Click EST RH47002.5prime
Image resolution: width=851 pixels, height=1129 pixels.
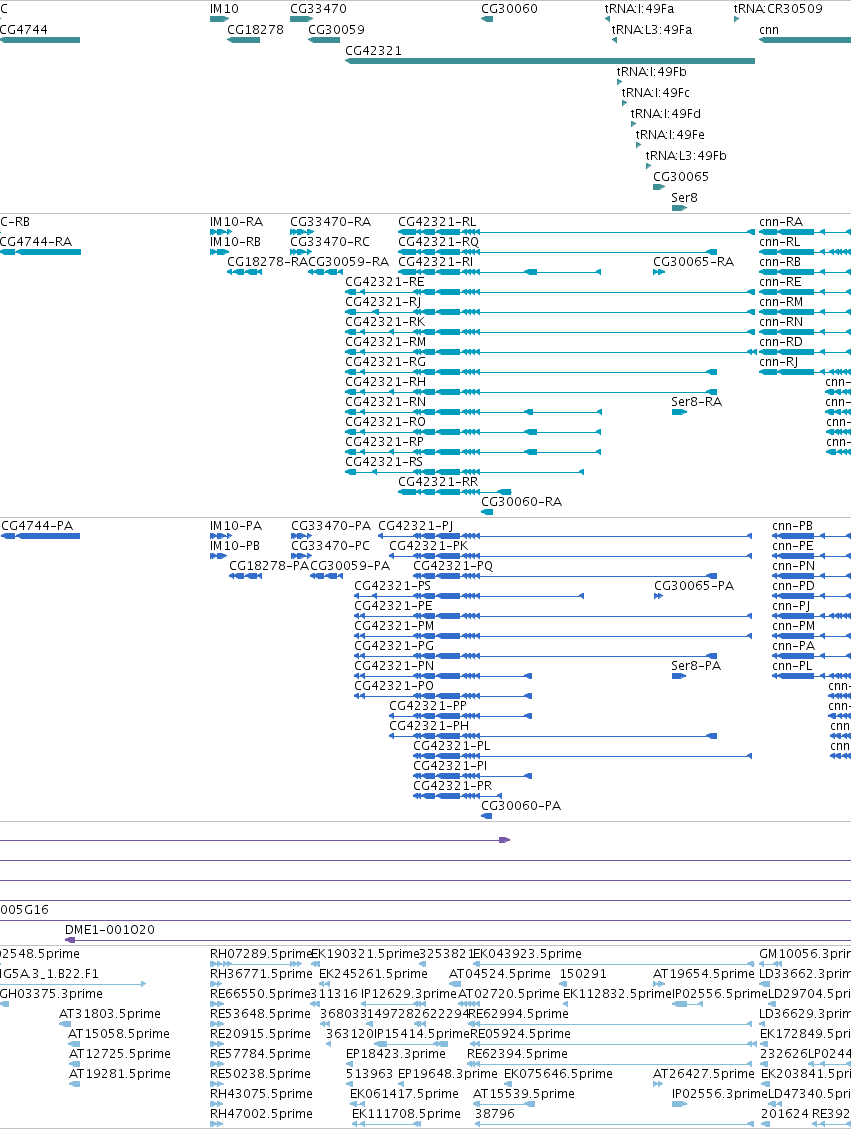(x=261, y=1114)
